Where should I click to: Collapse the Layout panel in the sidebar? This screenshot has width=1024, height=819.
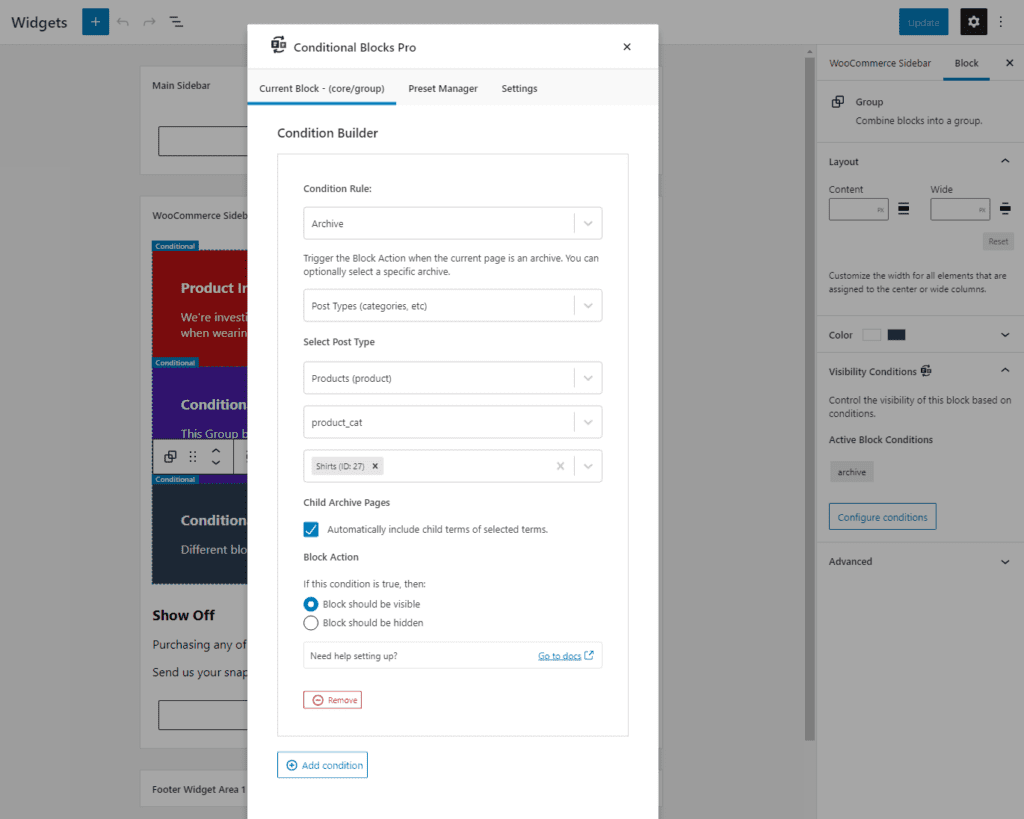(x=1005, y=160)
